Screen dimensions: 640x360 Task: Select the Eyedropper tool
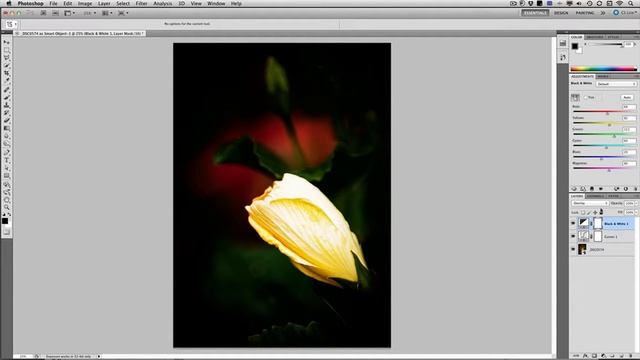[7, 81]
